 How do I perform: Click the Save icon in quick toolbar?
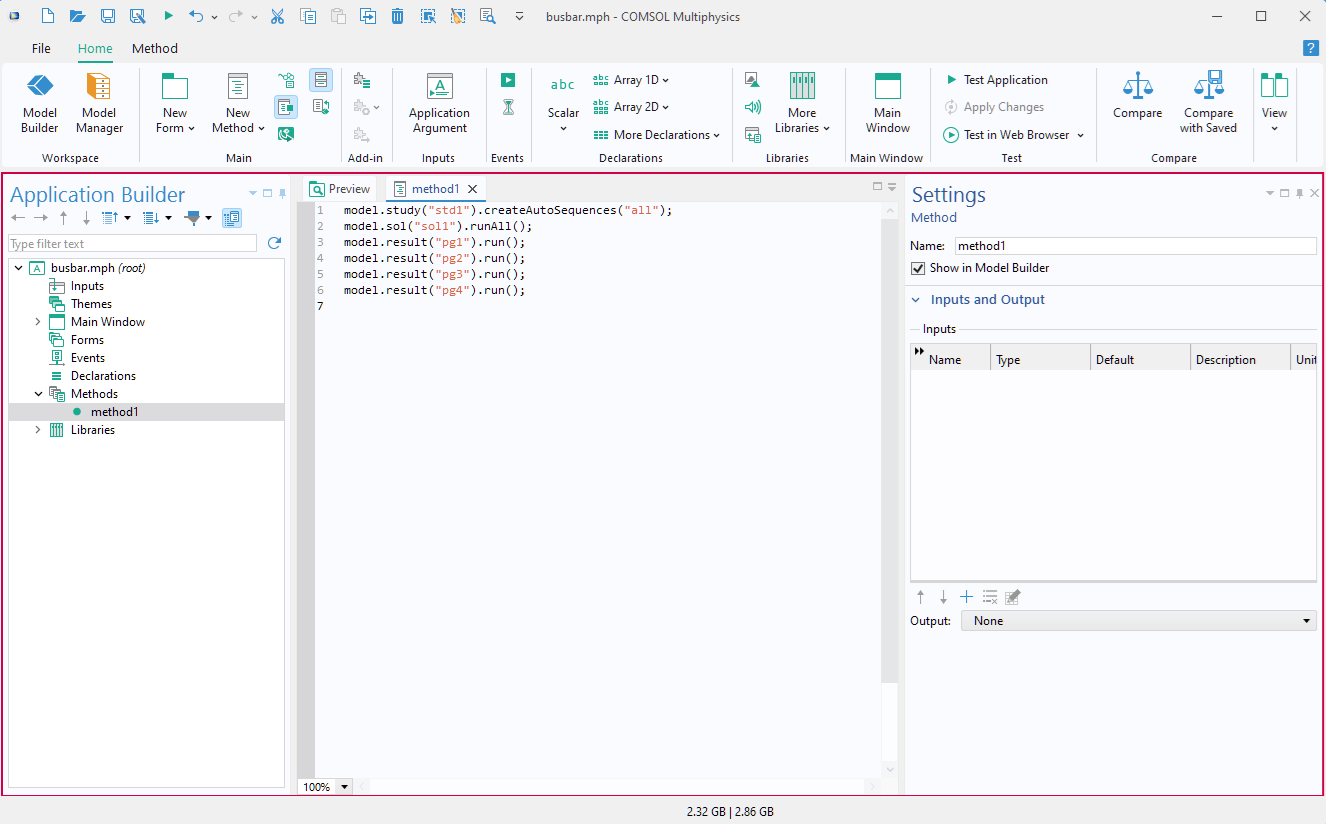pos(108,16)
